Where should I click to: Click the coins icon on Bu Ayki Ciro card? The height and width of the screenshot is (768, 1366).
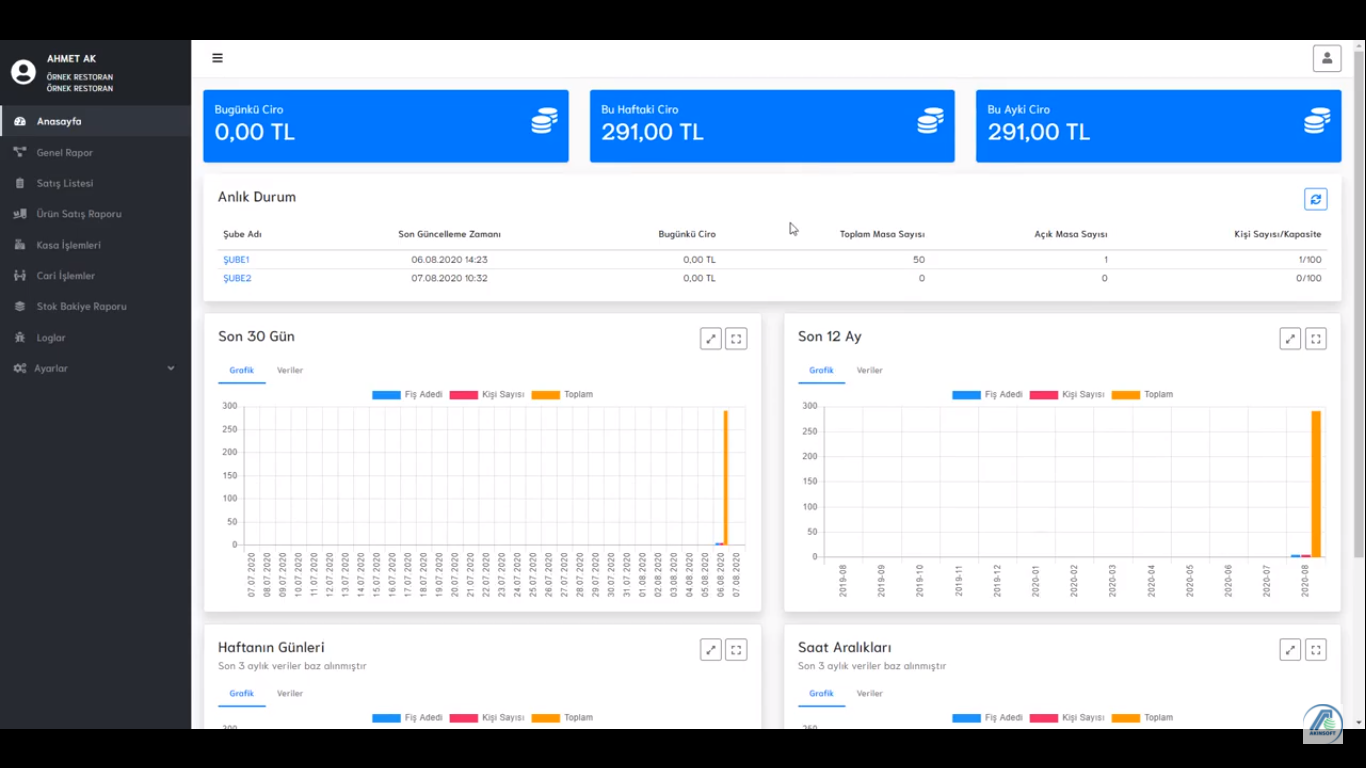[x=1317, y=121]
